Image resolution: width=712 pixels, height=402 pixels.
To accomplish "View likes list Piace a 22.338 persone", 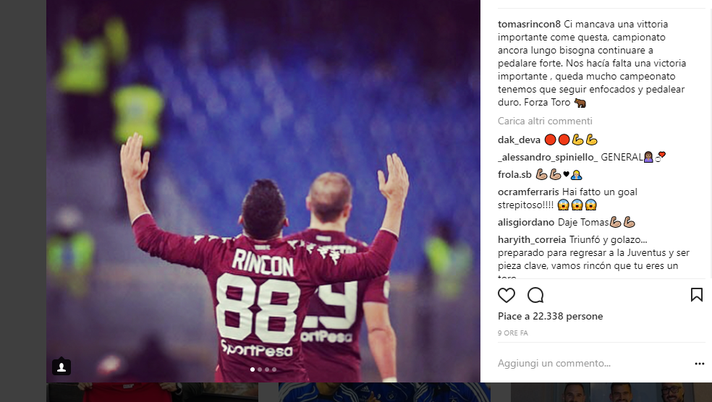I will pyautogui.click(x=550, y=316).
